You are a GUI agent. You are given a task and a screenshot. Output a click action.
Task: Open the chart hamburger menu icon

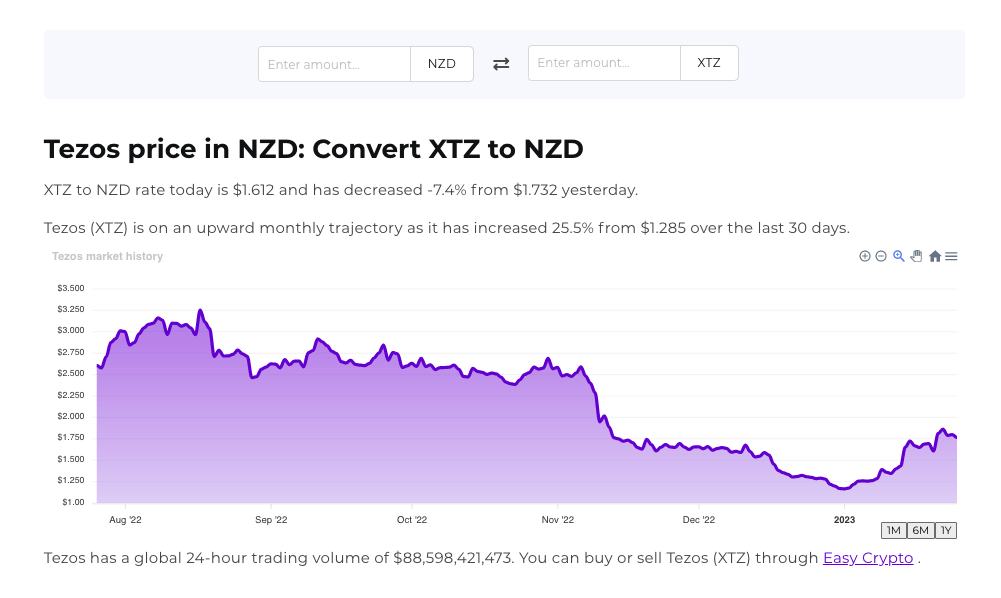pyautogui.click(x=950, y=256)
